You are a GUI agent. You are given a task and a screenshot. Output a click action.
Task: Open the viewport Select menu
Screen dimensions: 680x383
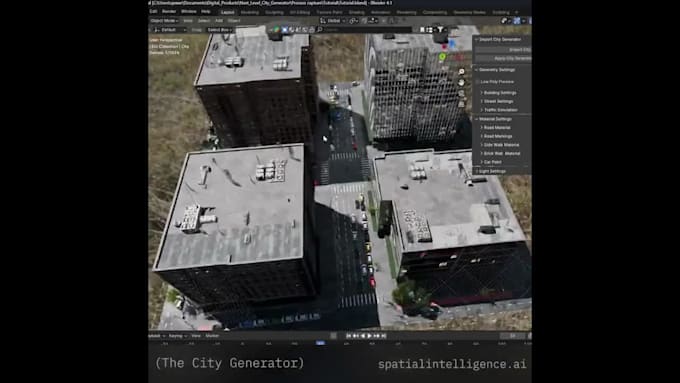tap(203, 20)
